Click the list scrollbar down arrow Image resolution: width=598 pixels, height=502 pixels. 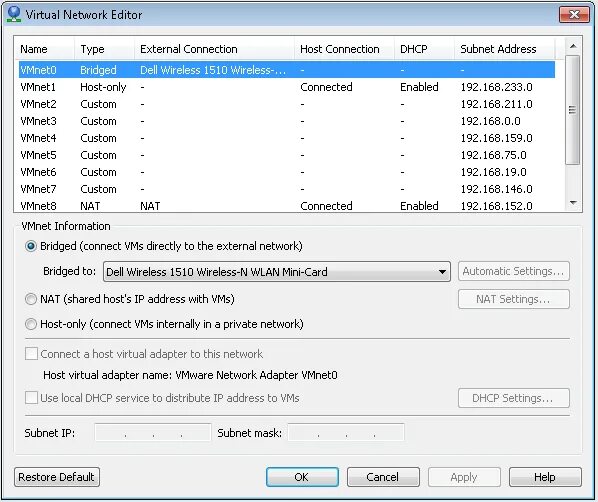pos(573,203)
